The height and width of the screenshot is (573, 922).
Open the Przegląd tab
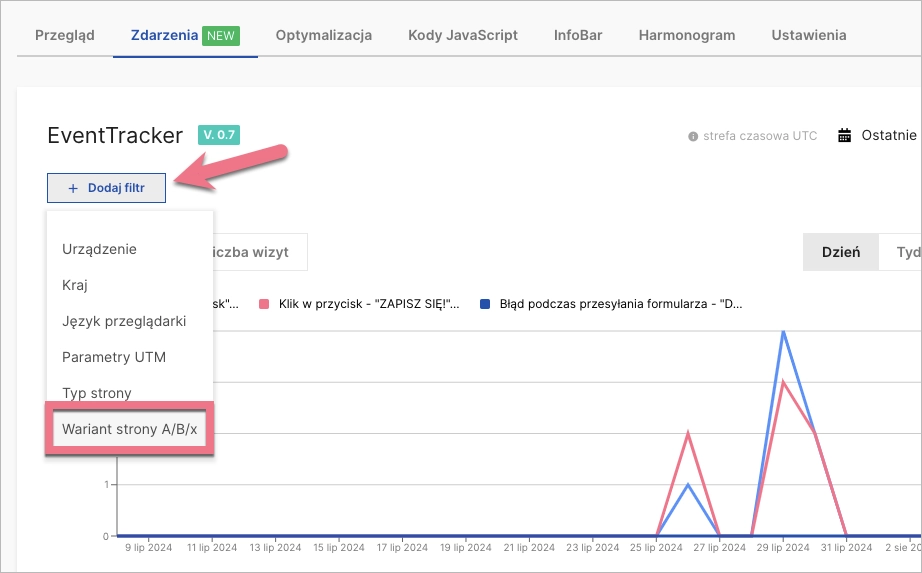pos(64,35)
